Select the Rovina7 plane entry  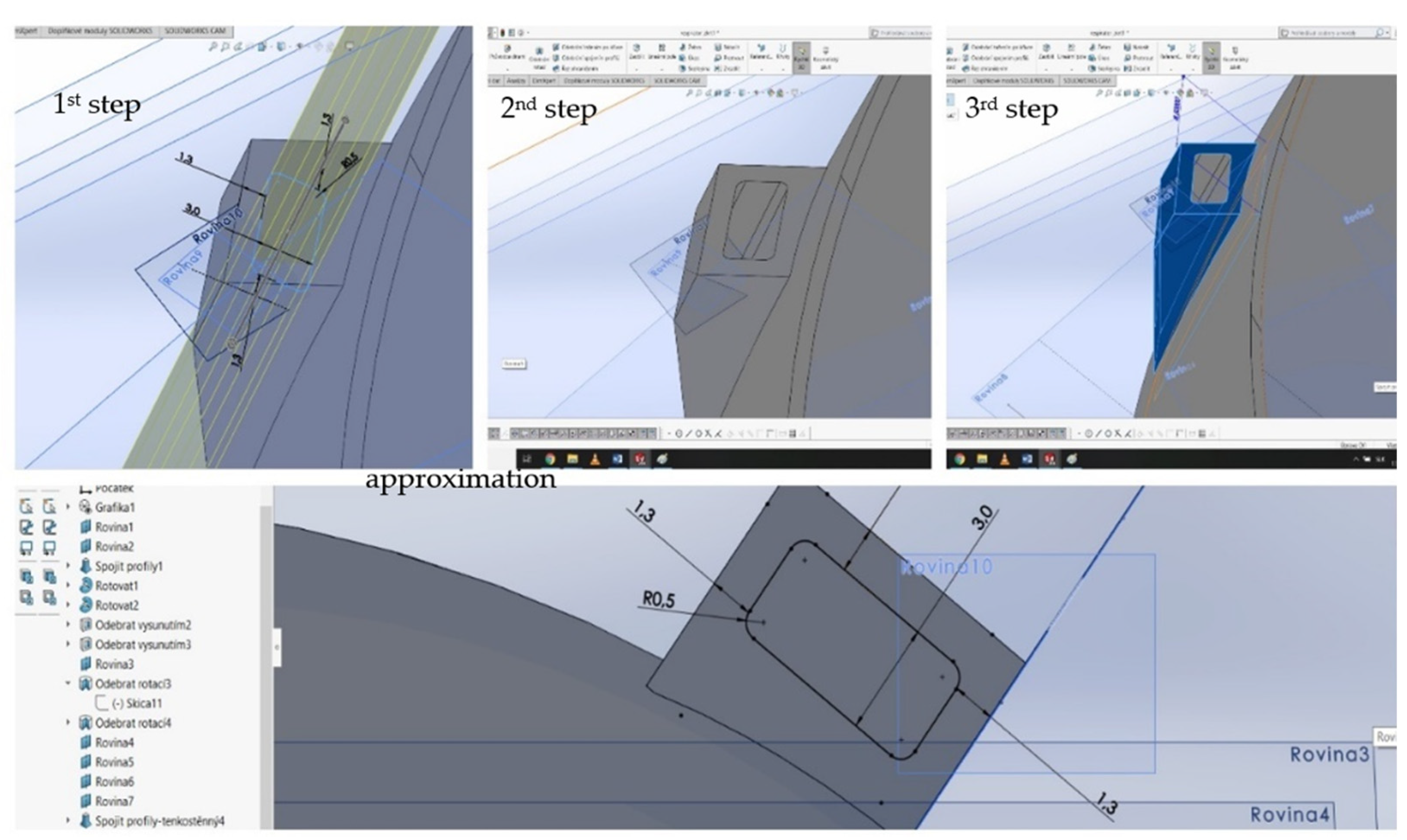[x=114, y=801]
